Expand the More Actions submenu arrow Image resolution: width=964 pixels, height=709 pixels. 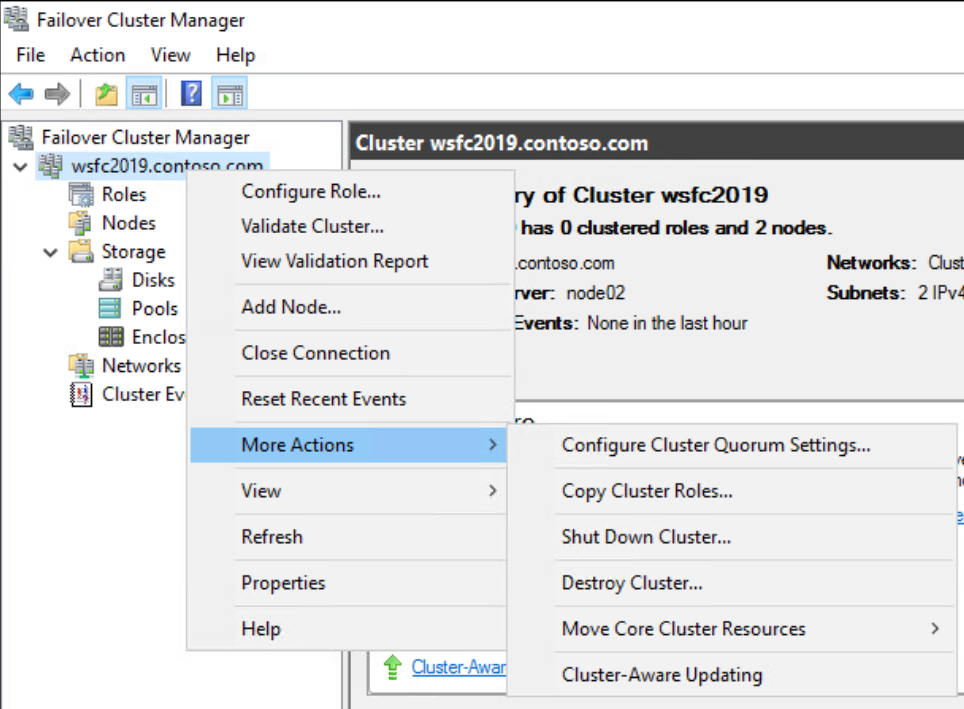point(492,445)
